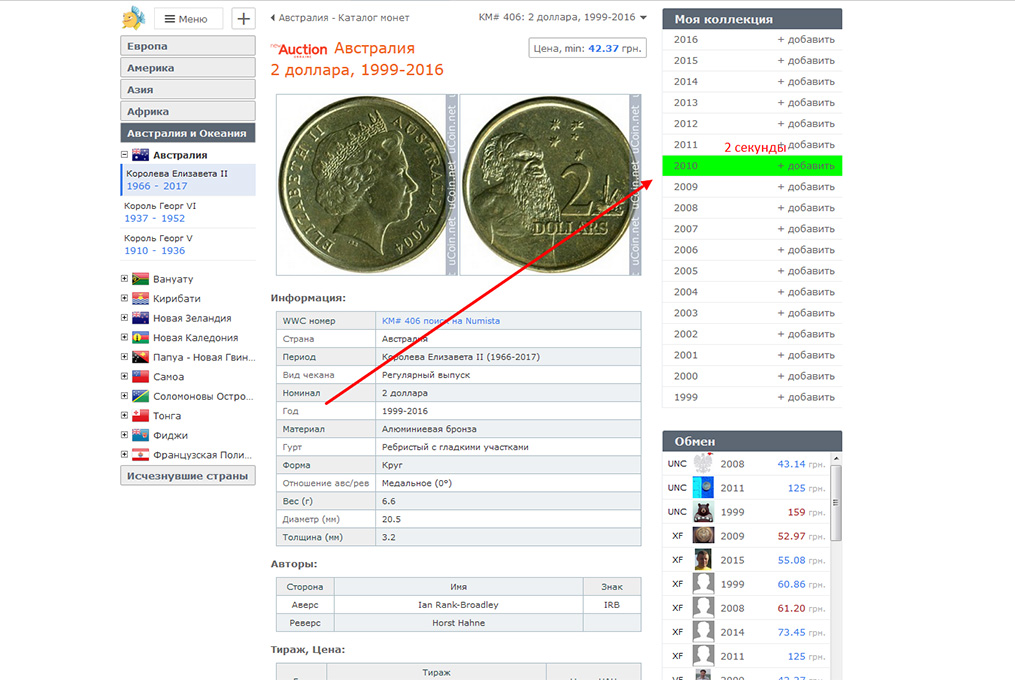Expand the Фиджи country node

(x=125, y=436)
